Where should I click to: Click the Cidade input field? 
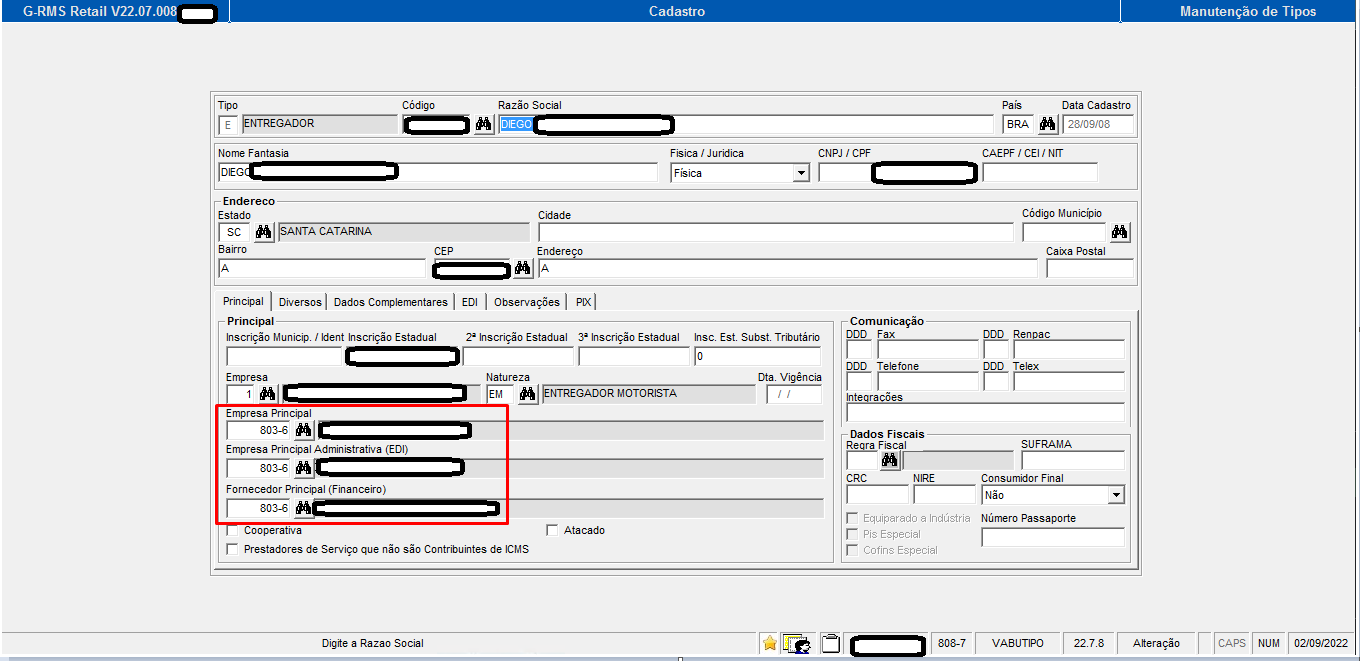pos(775,232)
